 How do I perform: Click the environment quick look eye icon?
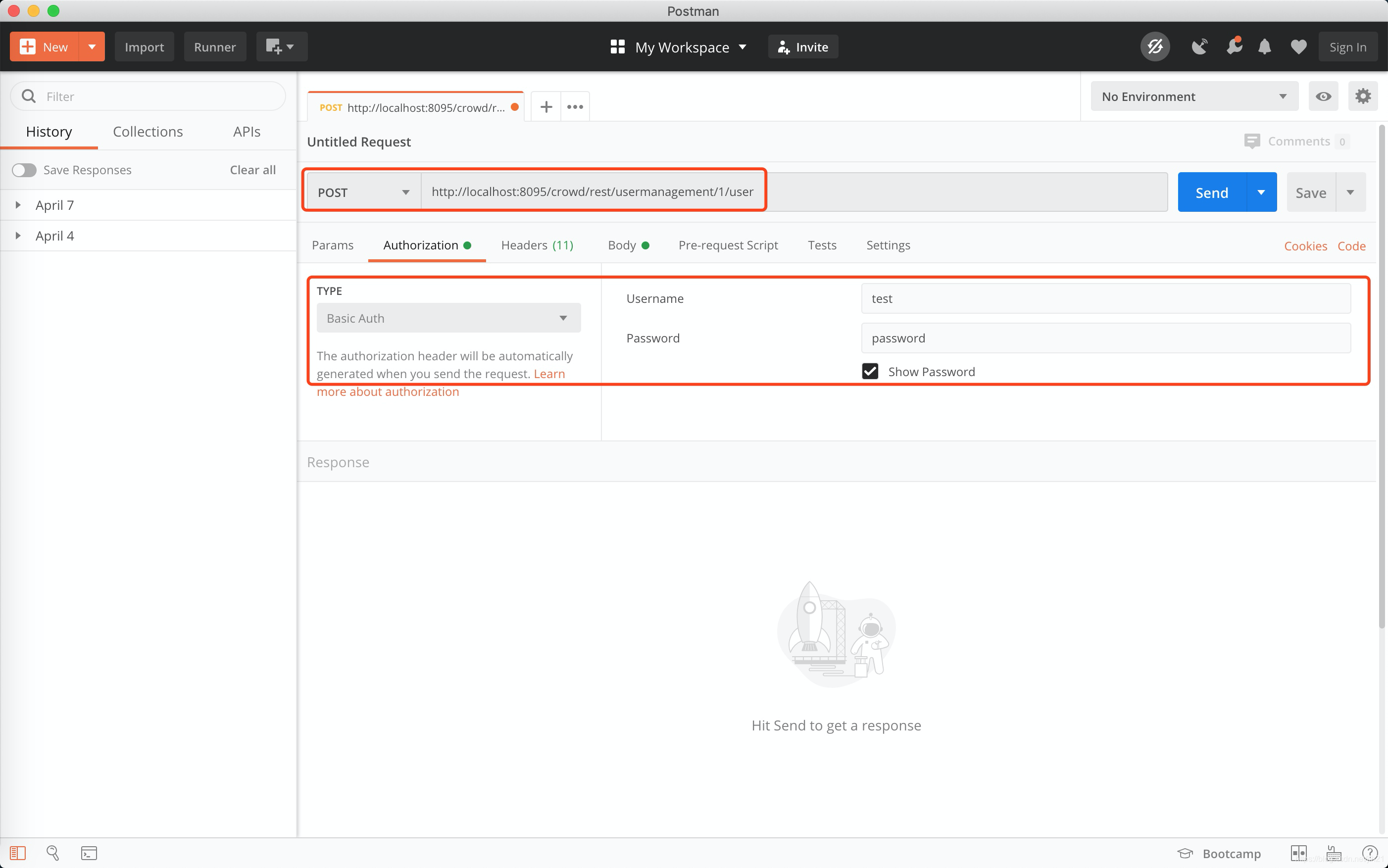(1323, 96)
